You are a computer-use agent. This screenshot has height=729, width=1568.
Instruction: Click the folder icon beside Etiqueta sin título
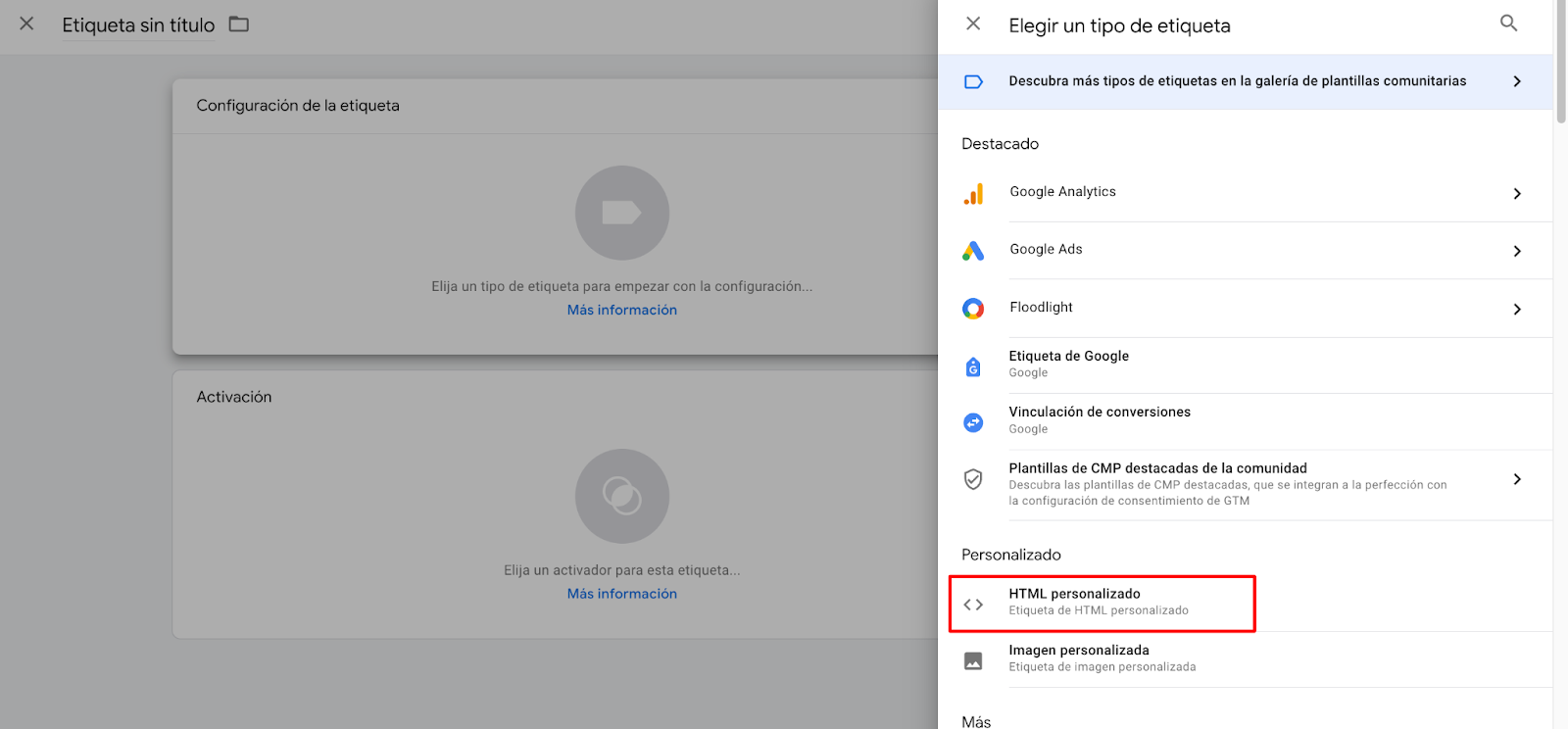(239, 24)
